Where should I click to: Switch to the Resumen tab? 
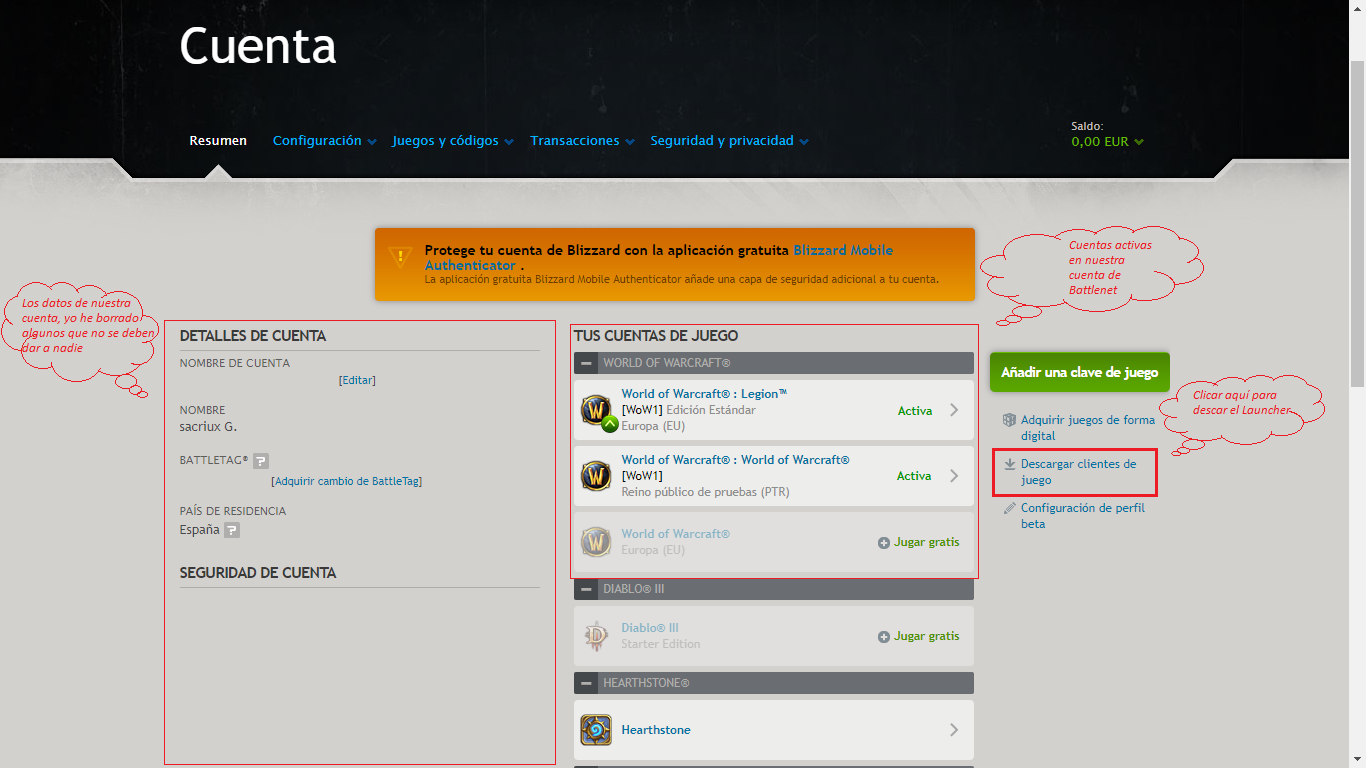click(x=218, y=141)
